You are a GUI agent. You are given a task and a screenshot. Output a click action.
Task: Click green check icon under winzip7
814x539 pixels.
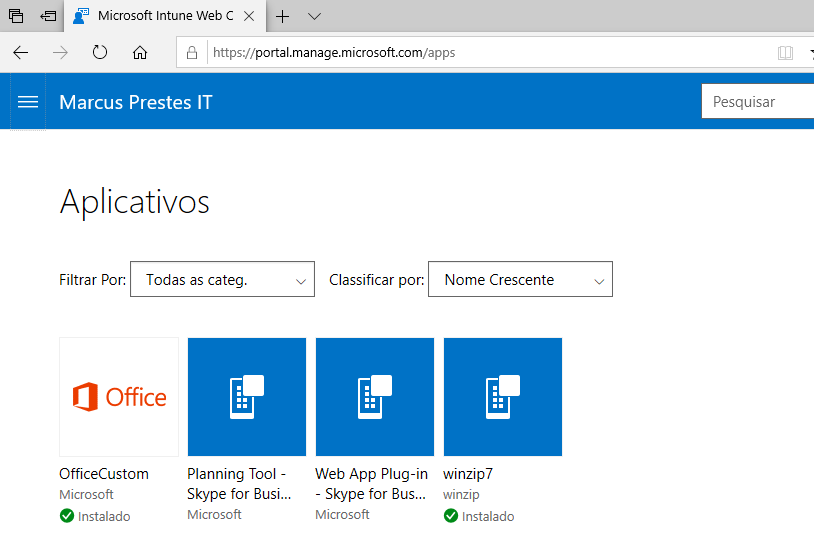pyautogui.click(x=451, y=516)
